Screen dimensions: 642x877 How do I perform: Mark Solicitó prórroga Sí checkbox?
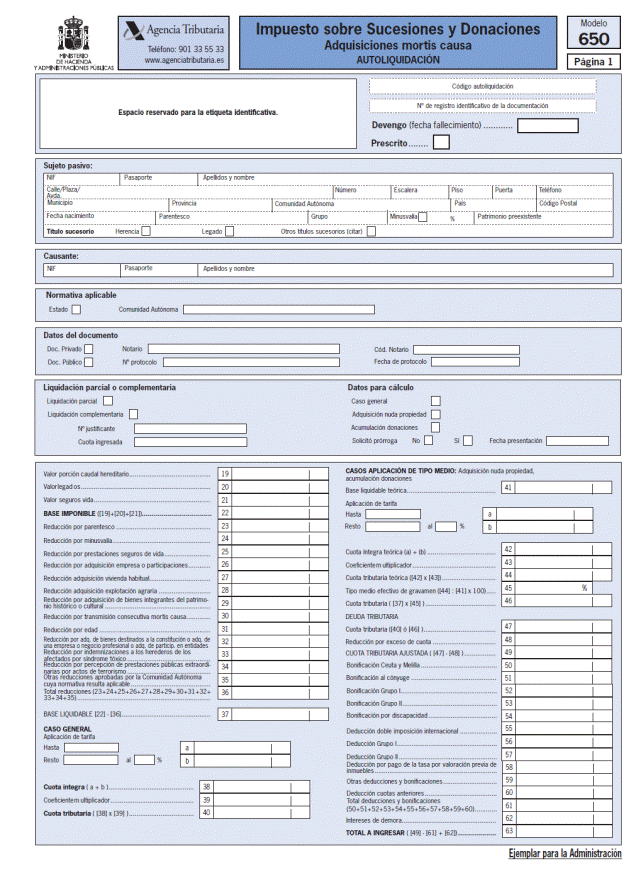[468, 441]
